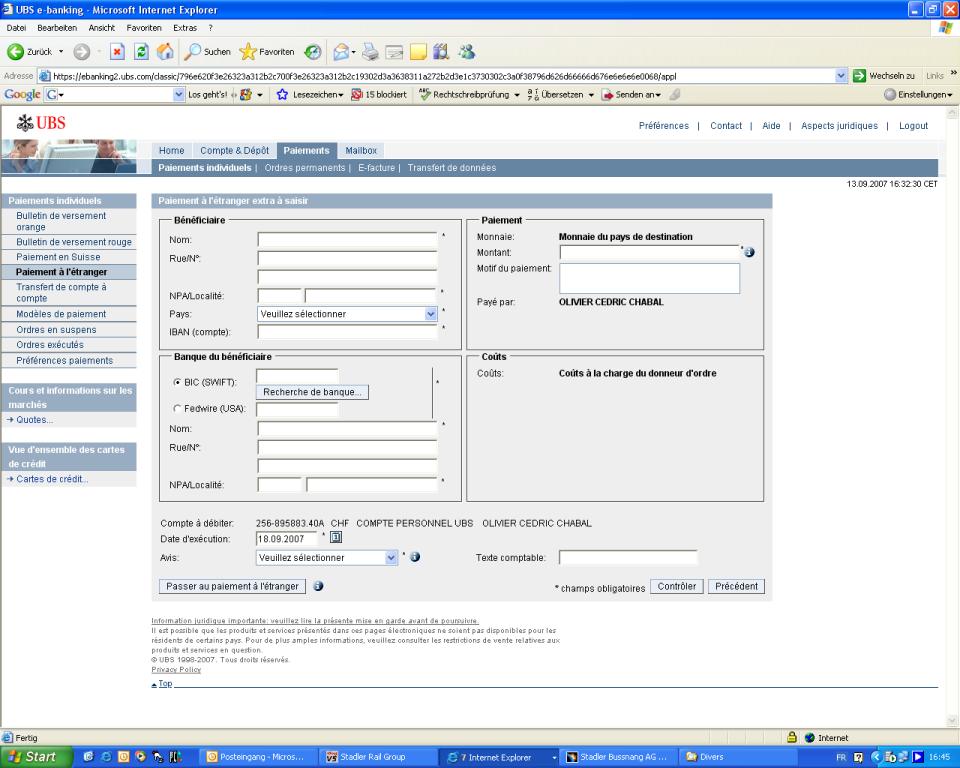Switch to the Compte & Dépôt tab
This screenshot has height=768, width=960.
click(x=234, y=150)
